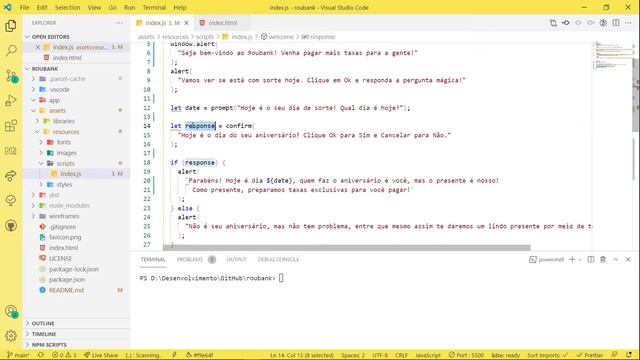Open the Selection menu
The image size is (640, 360).
click(x=67, y=7)
